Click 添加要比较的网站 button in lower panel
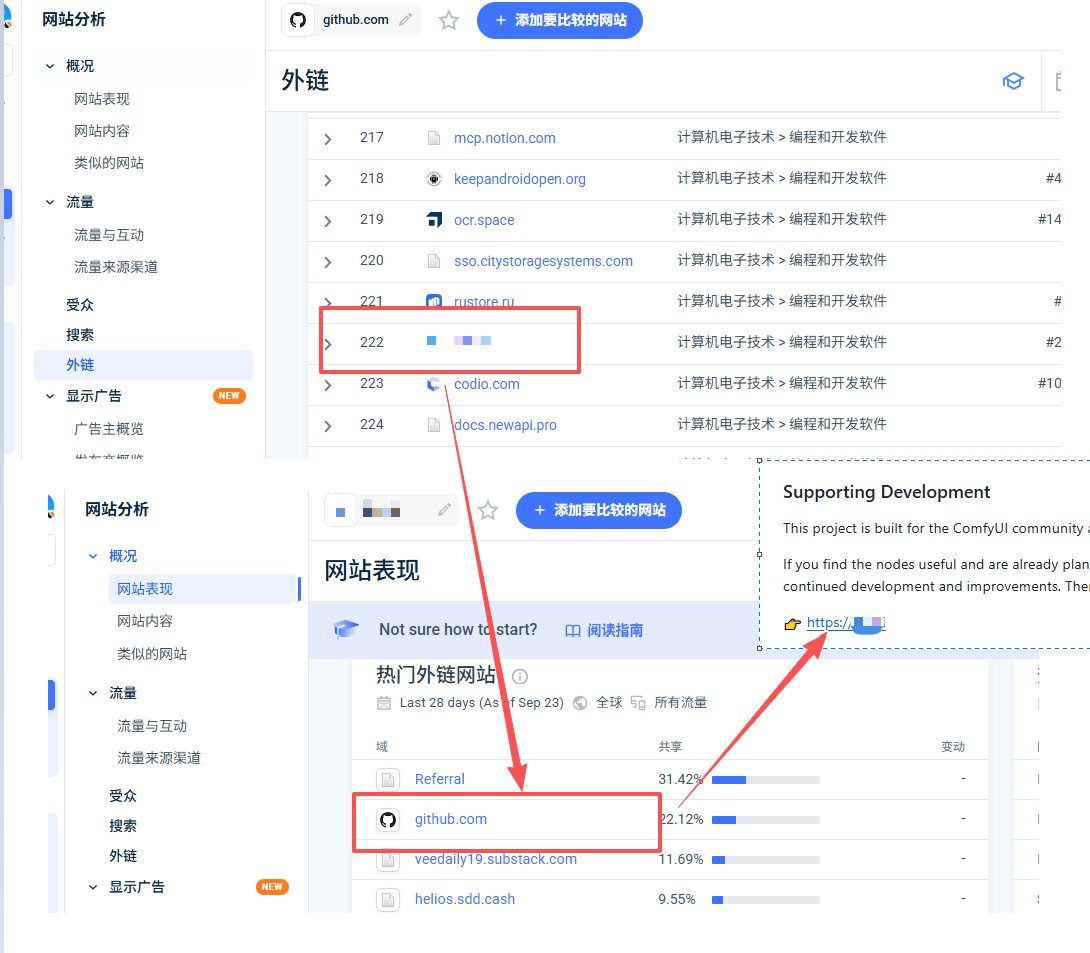 point(599,510)
